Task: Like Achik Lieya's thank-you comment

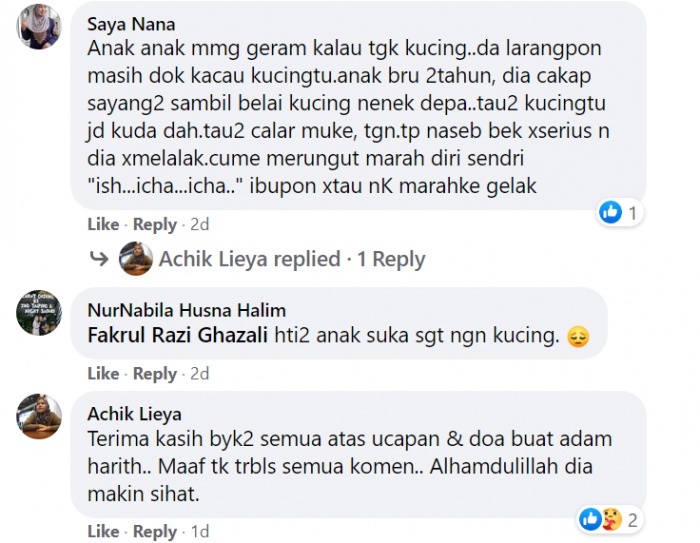Action: coord(102,531)
